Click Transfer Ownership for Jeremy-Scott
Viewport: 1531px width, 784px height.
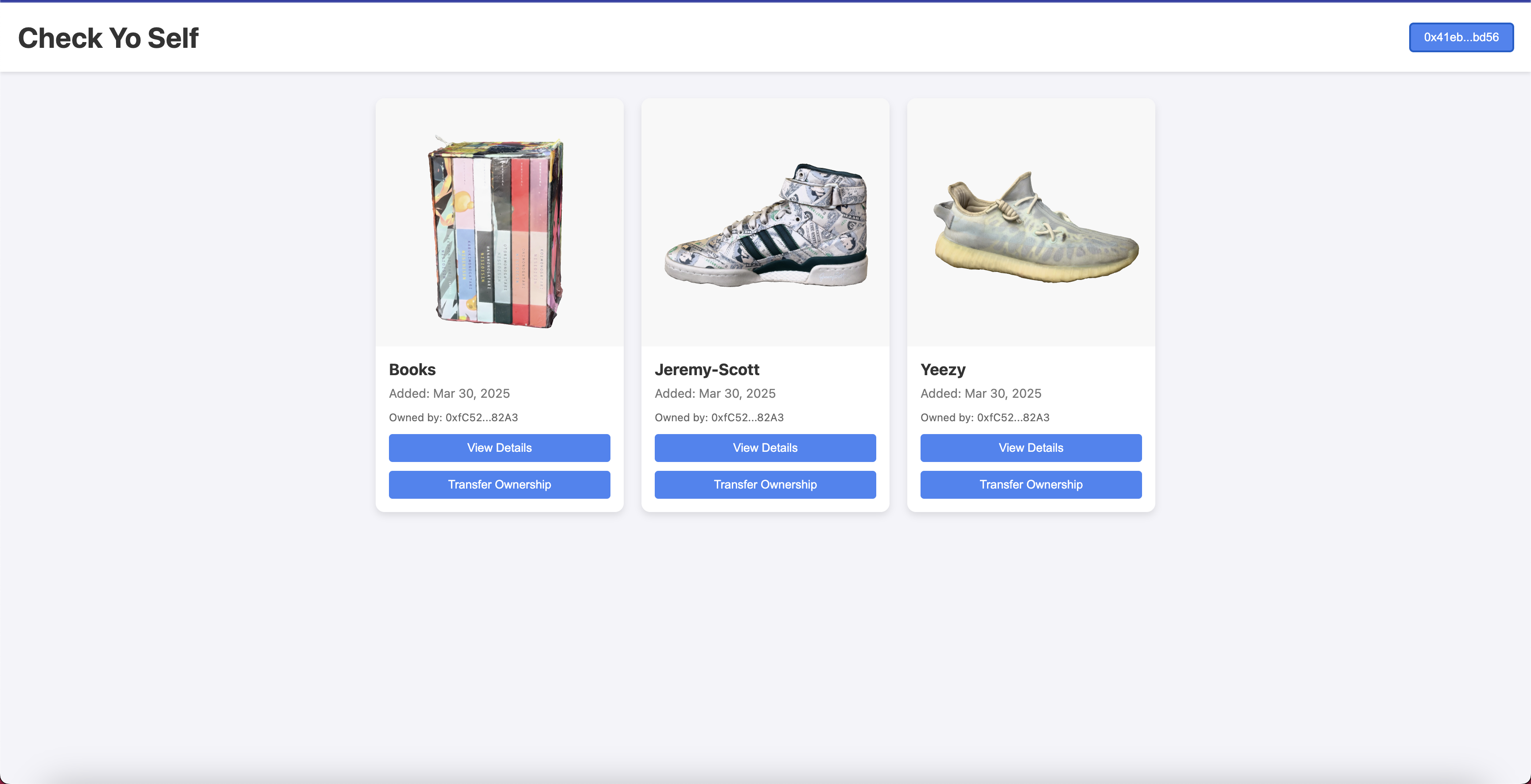765,485
